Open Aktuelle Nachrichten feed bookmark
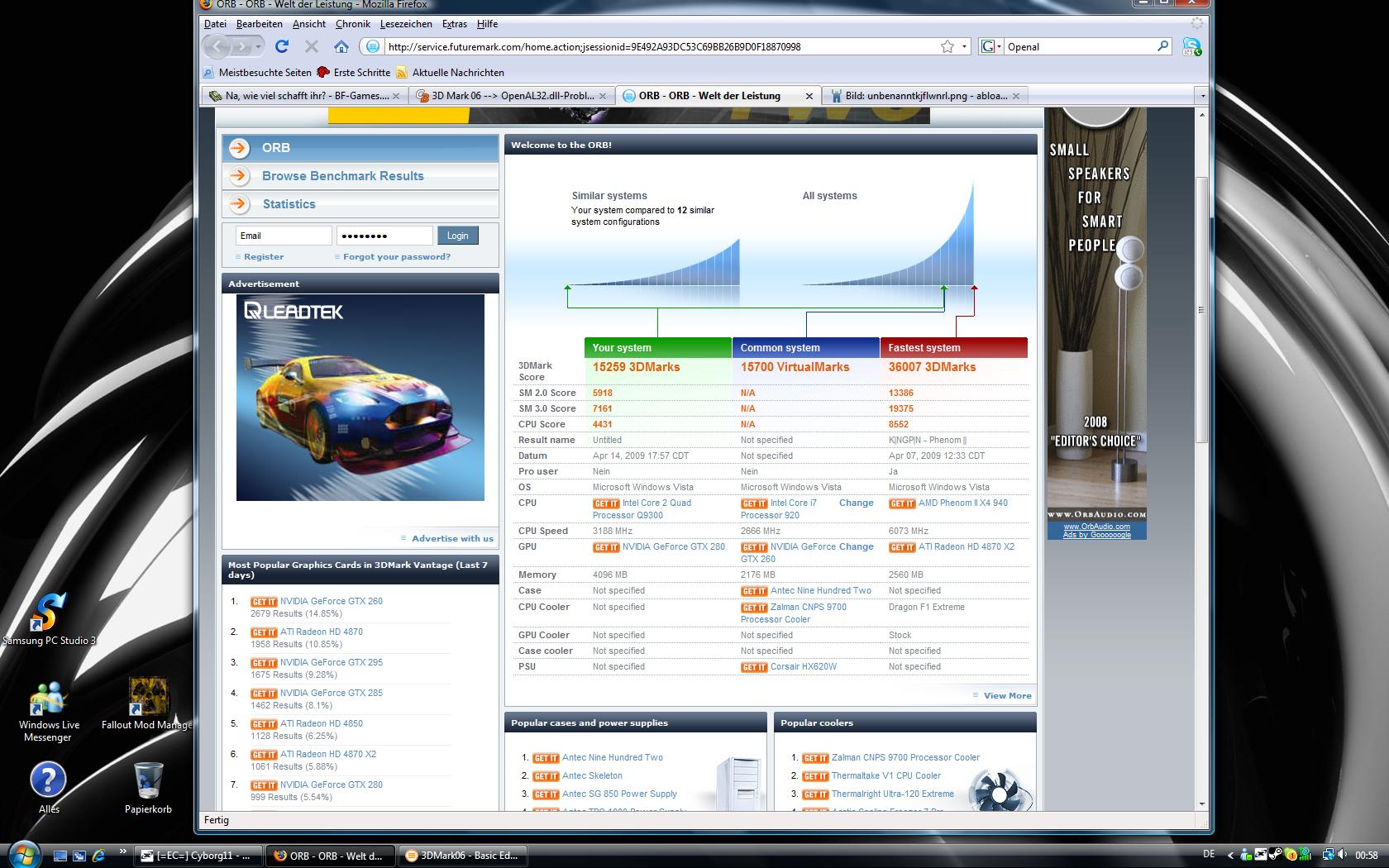The height and width of the screenshot is (868, 1389). click(451, 73)
